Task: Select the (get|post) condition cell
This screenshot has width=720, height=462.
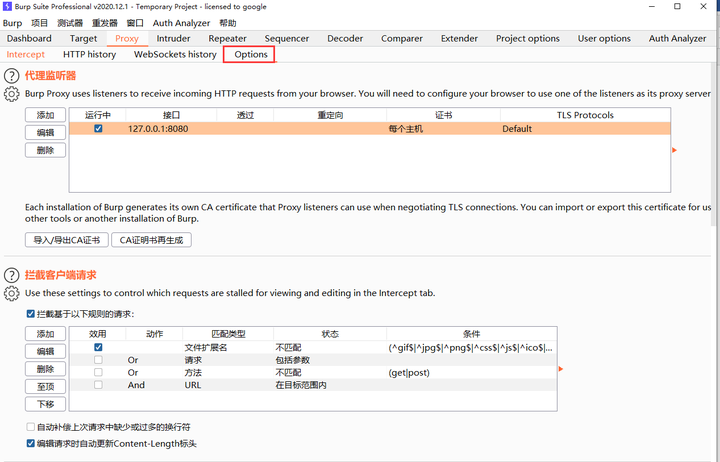Action: pyautogui.click(x=472, y=372)
